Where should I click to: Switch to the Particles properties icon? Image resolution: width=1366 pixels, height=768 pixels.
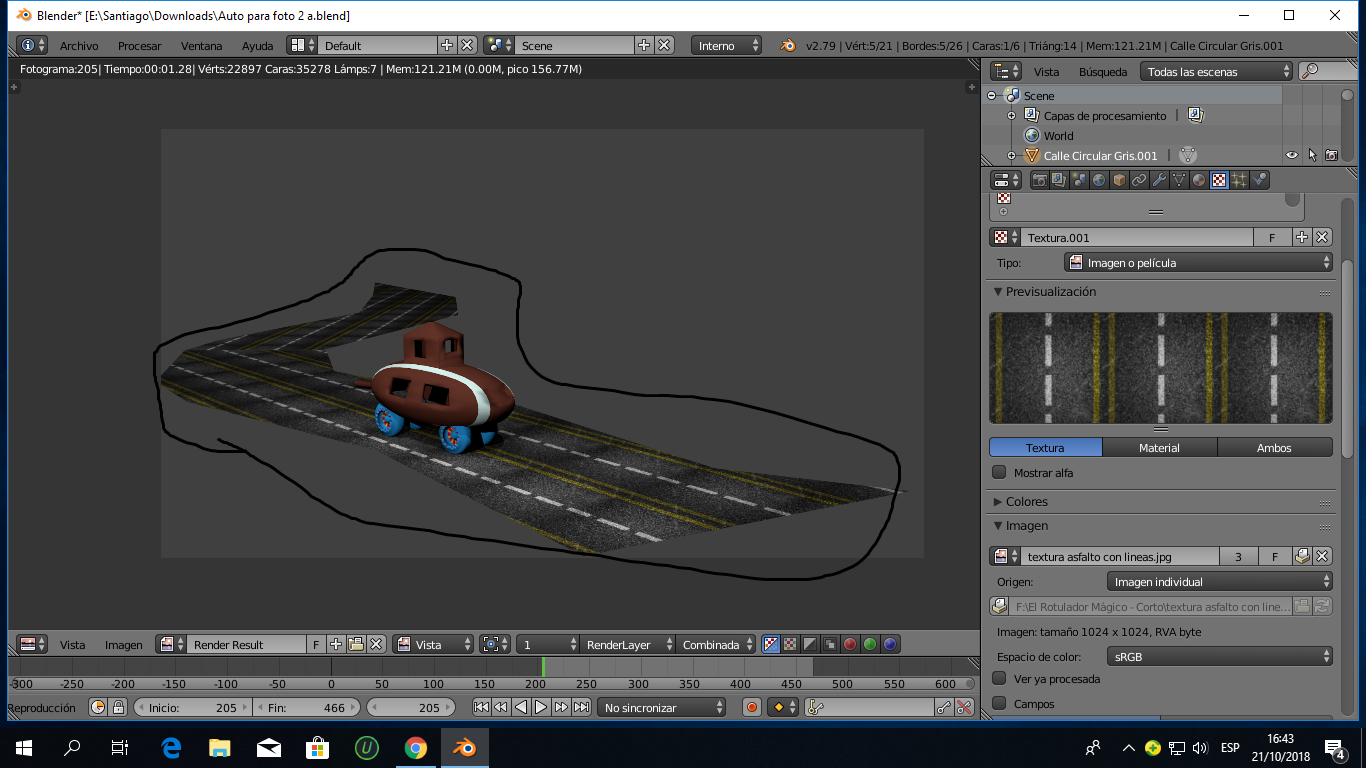tap(1239, 180)
